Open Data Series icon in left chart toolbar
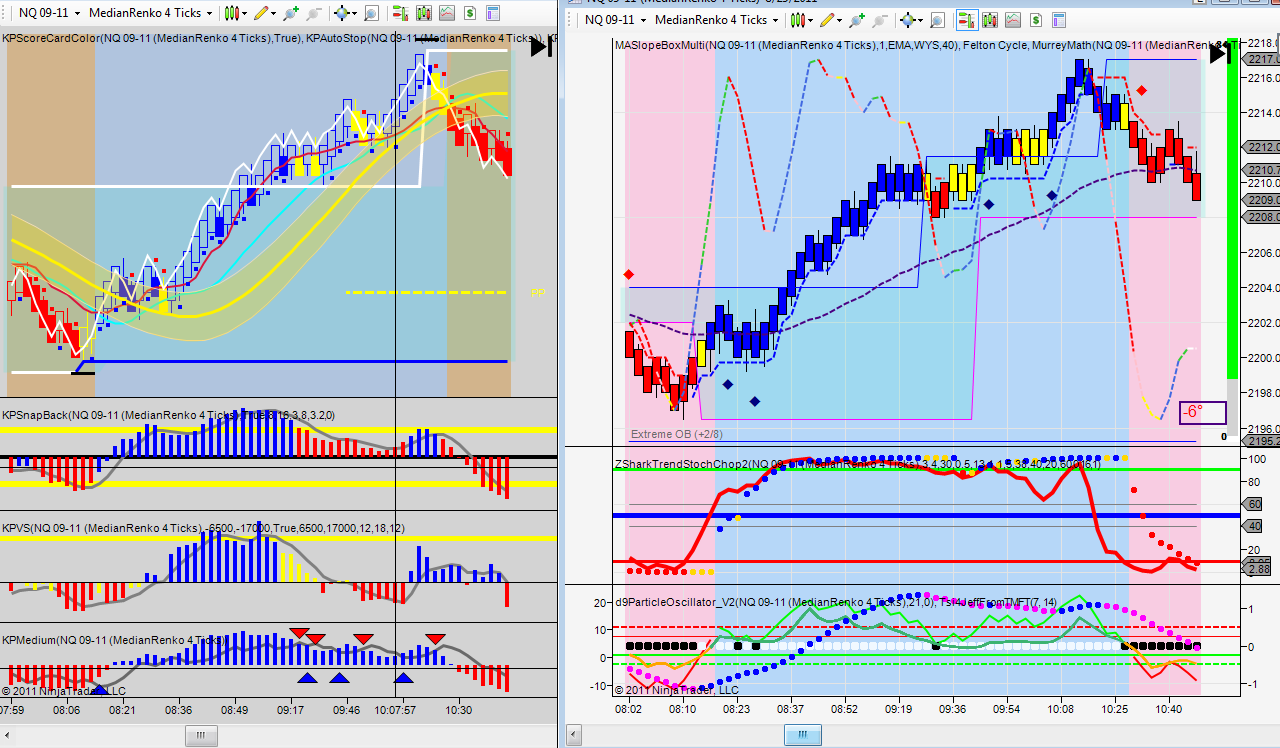This screenshot has height=748, width=1280. pos(422,13)
